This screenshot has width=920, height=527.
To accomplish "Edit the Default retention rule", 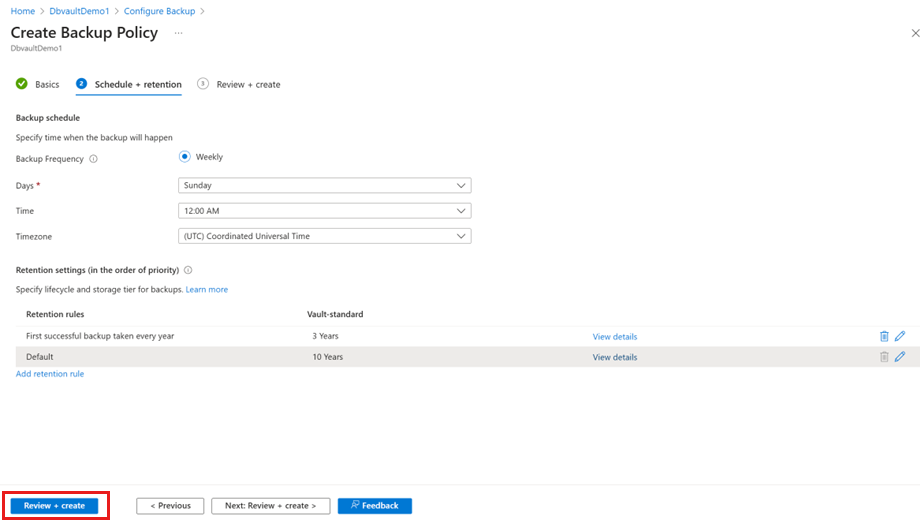I will [900, 357].
